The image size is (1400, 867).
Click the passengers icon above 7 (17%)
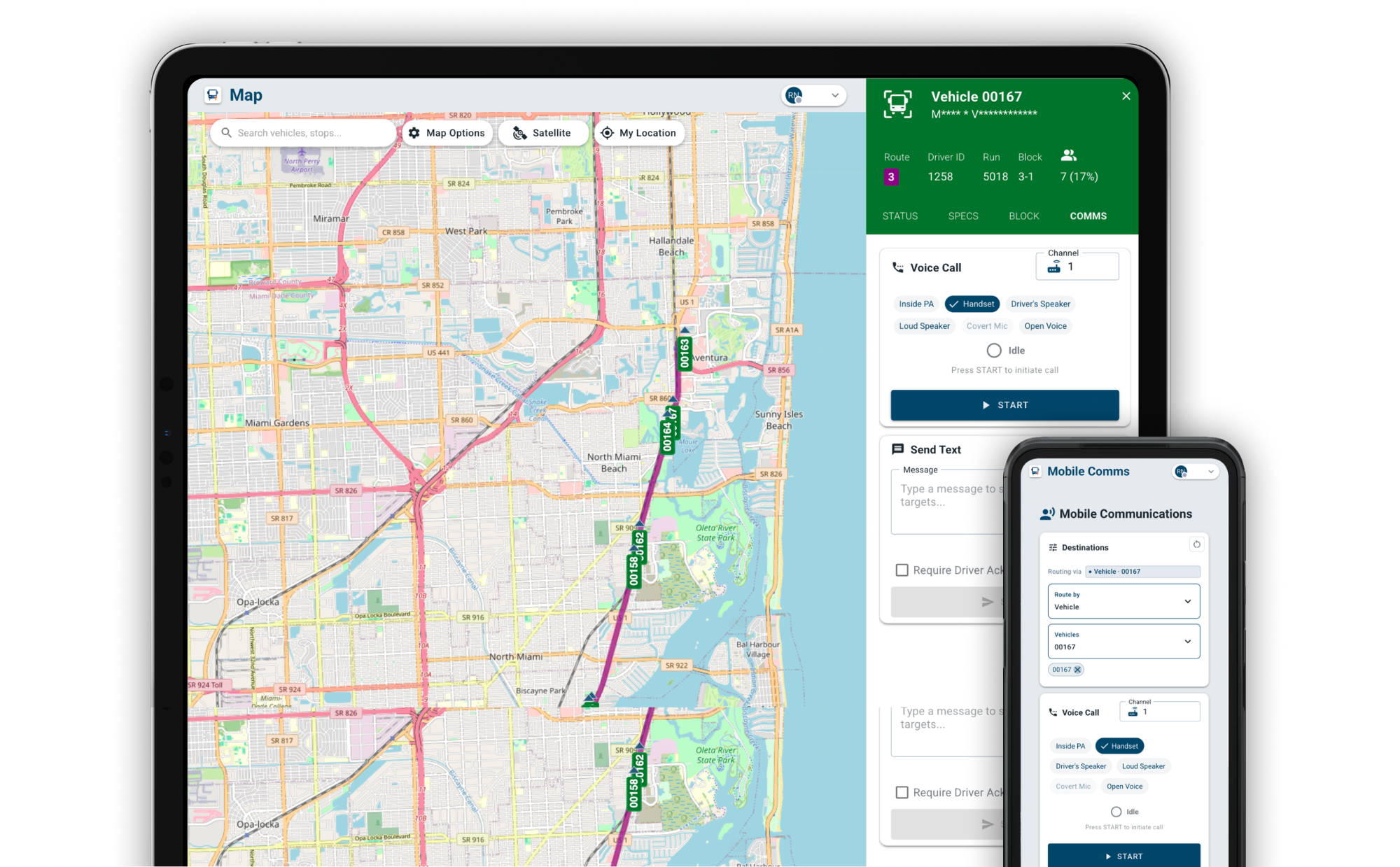coord(1068,155)
